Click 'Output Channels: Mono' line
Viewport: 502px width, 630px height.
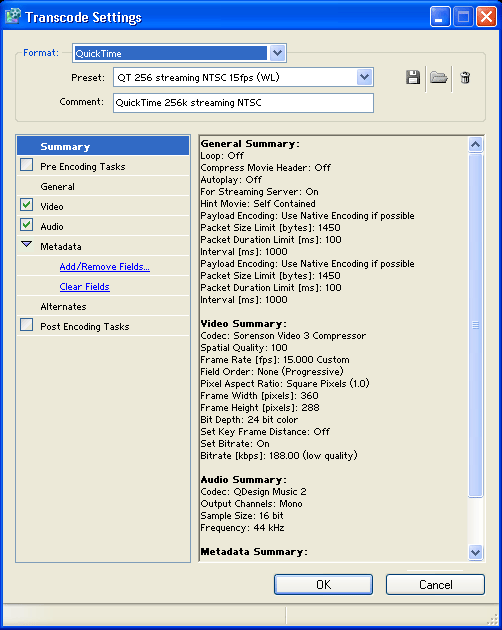pos(252,504)
